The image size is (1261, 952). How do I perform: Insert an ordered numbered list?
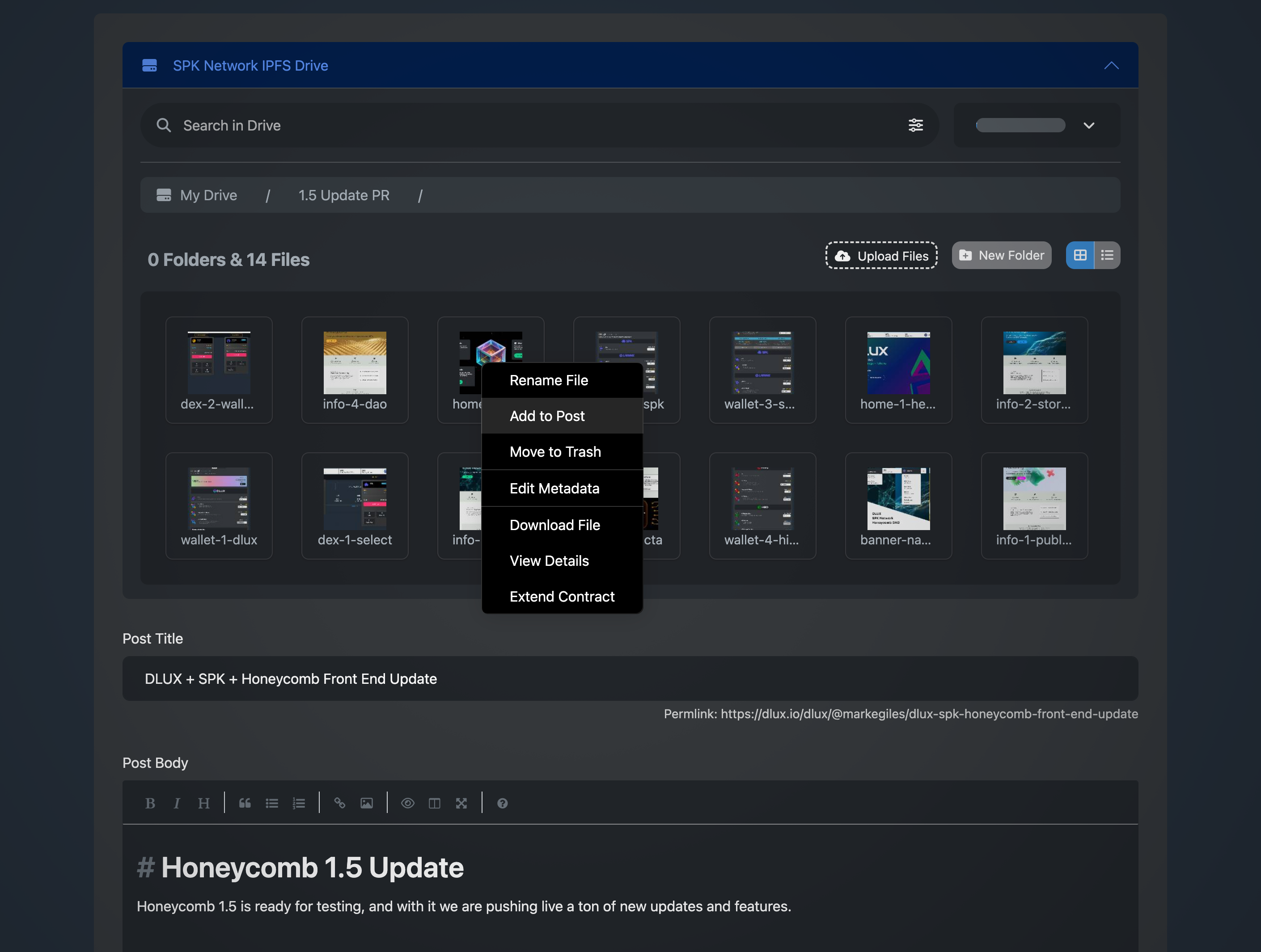point(299,804)
